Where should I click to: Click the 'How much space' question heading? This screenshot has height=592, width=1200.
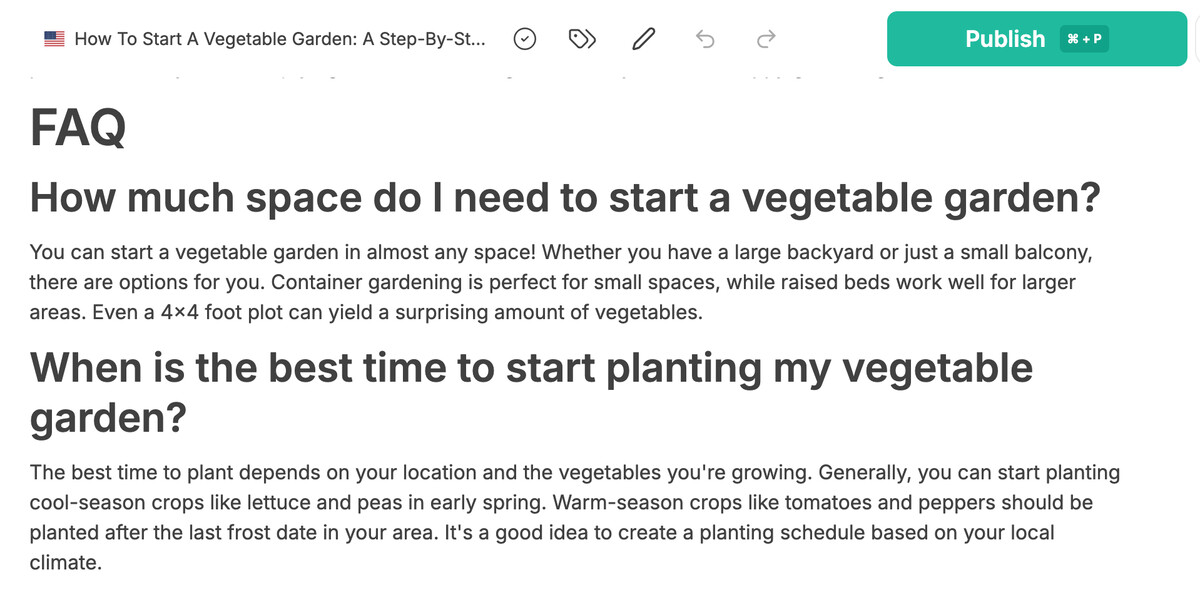pyautogui.click(x=565, y=198)
